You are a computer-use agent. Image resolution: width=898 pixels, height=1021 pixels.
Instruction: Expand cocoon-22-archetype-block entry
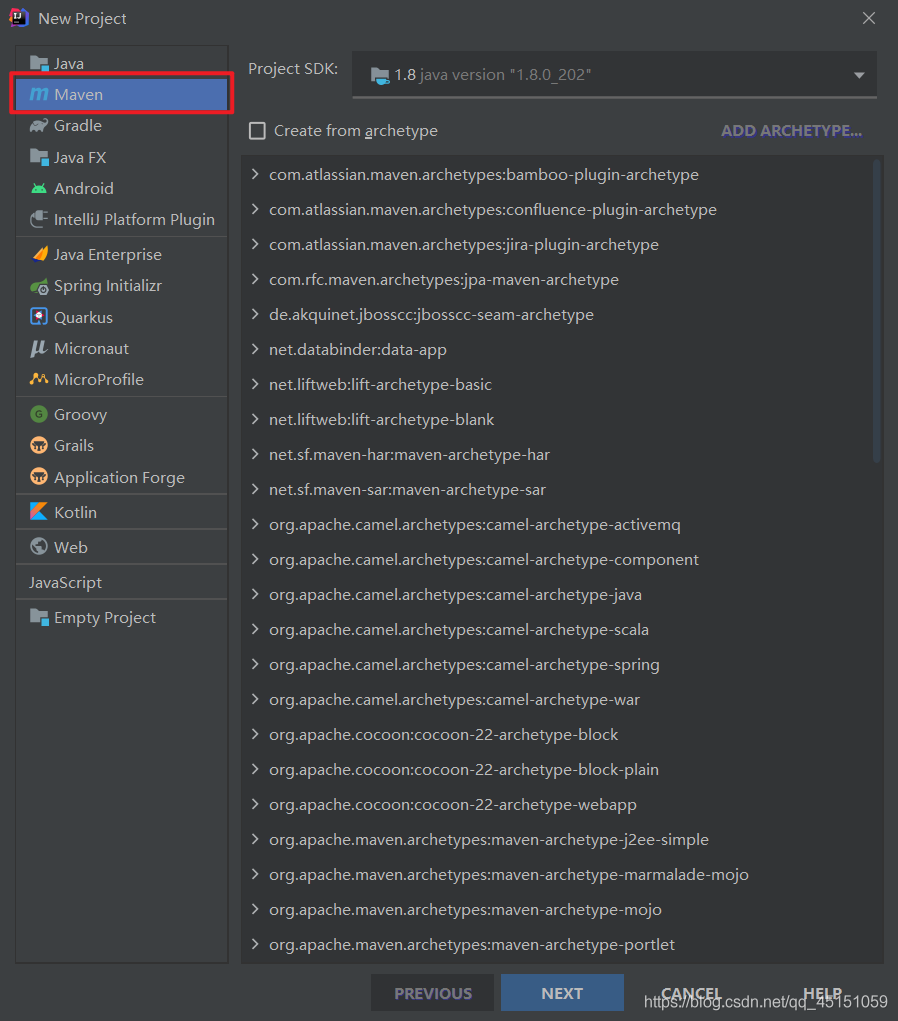pyautogui.click(x=255, y=734)
